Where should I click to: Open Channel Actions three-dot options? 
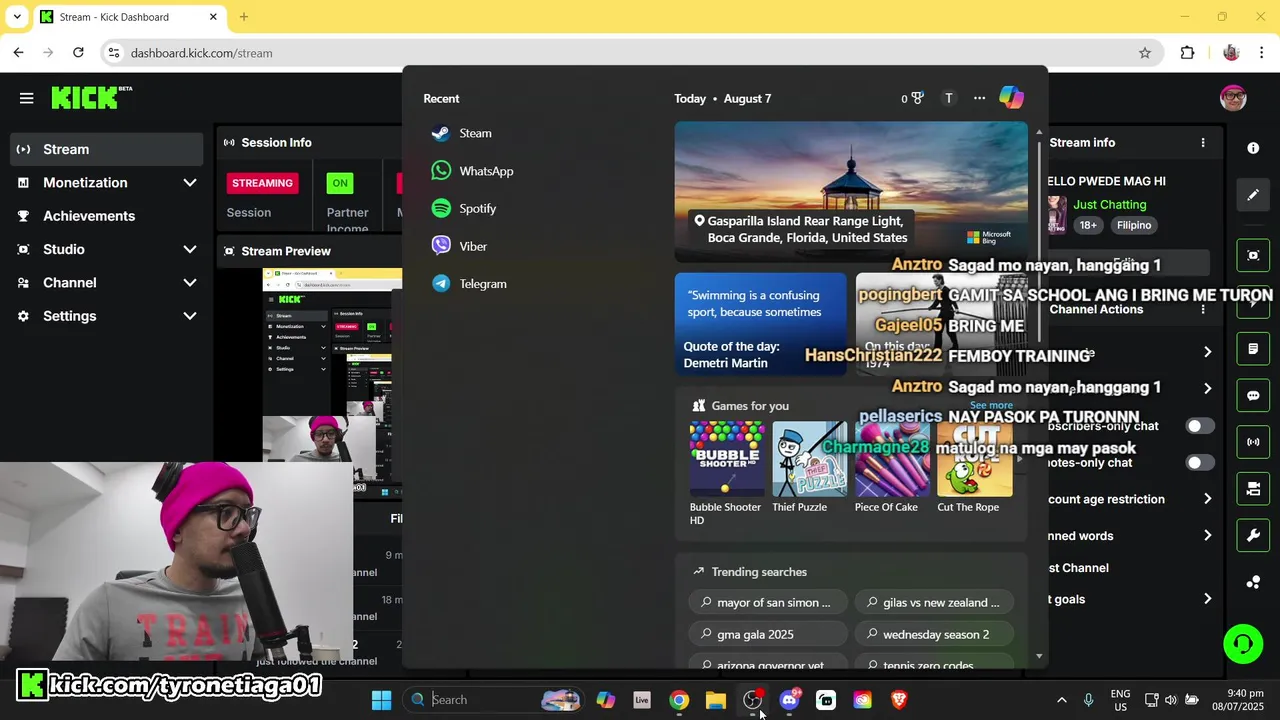tap(1203, 309)
